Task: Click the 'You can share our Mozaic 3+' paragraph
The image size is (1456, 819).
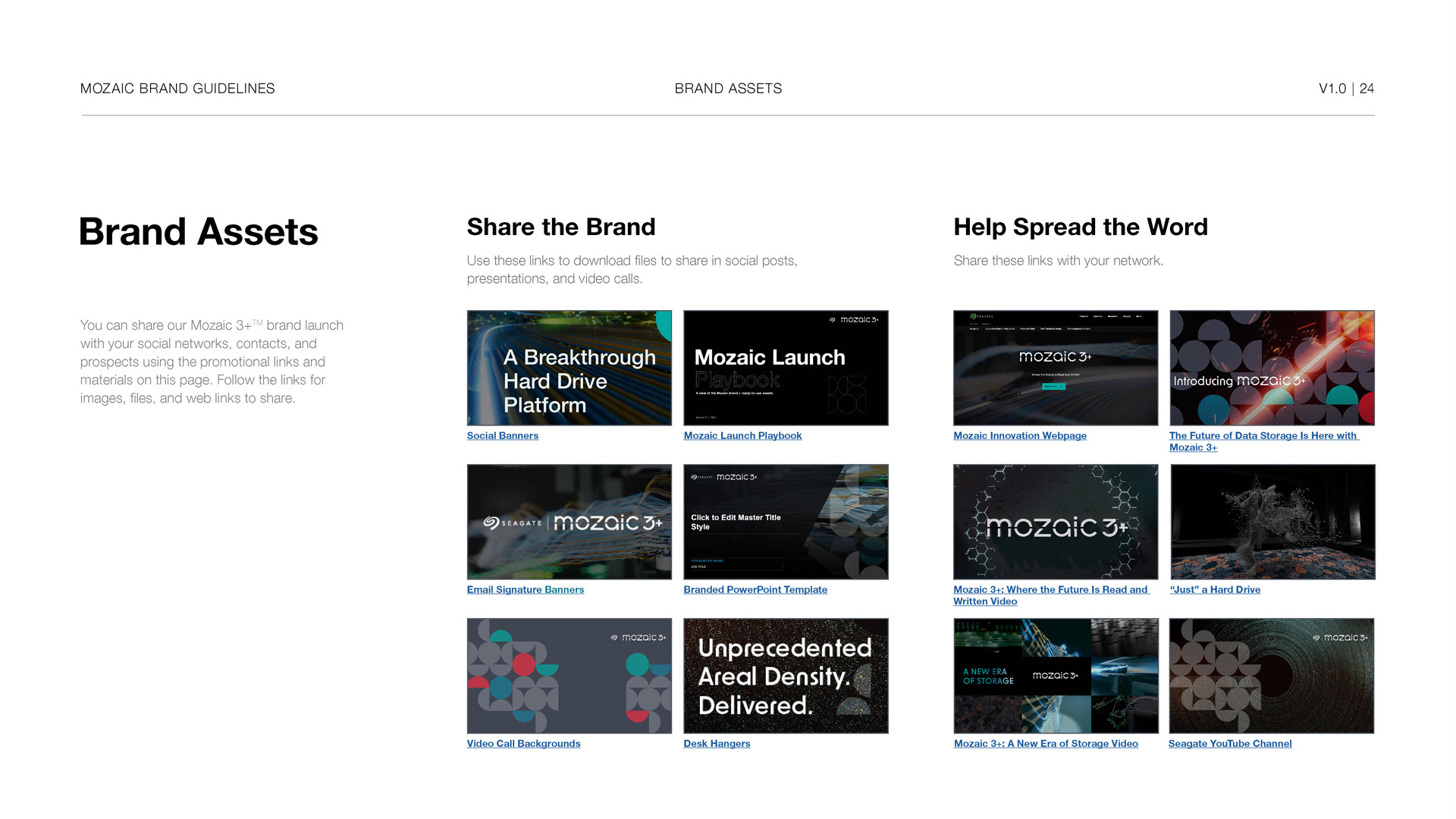Action: pos(212,362)
